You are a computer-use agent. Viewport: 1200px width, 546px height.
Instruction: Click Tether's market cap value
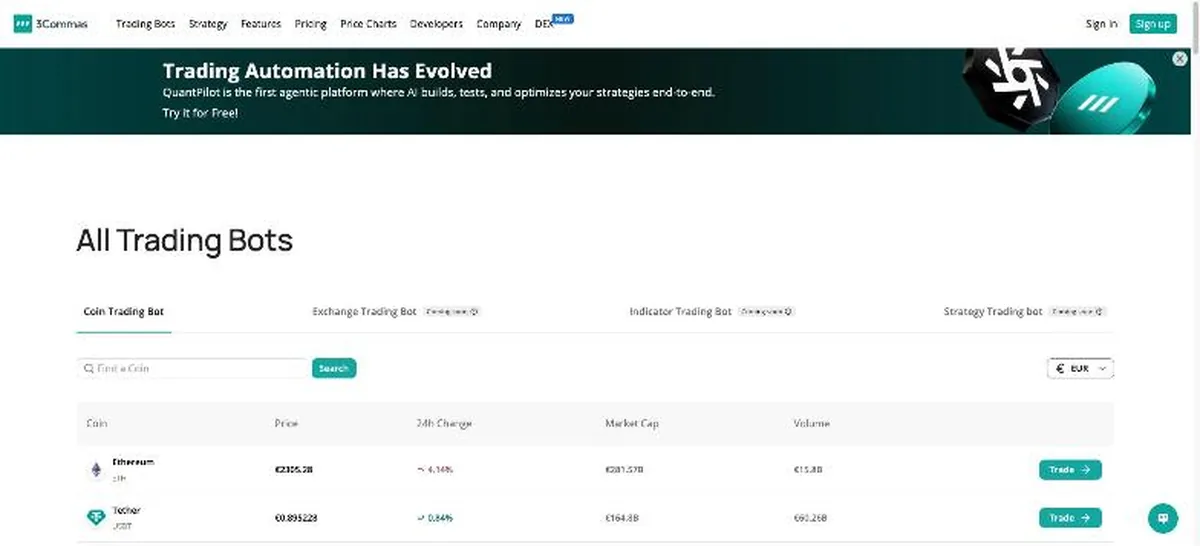click(x=622, y=518)
